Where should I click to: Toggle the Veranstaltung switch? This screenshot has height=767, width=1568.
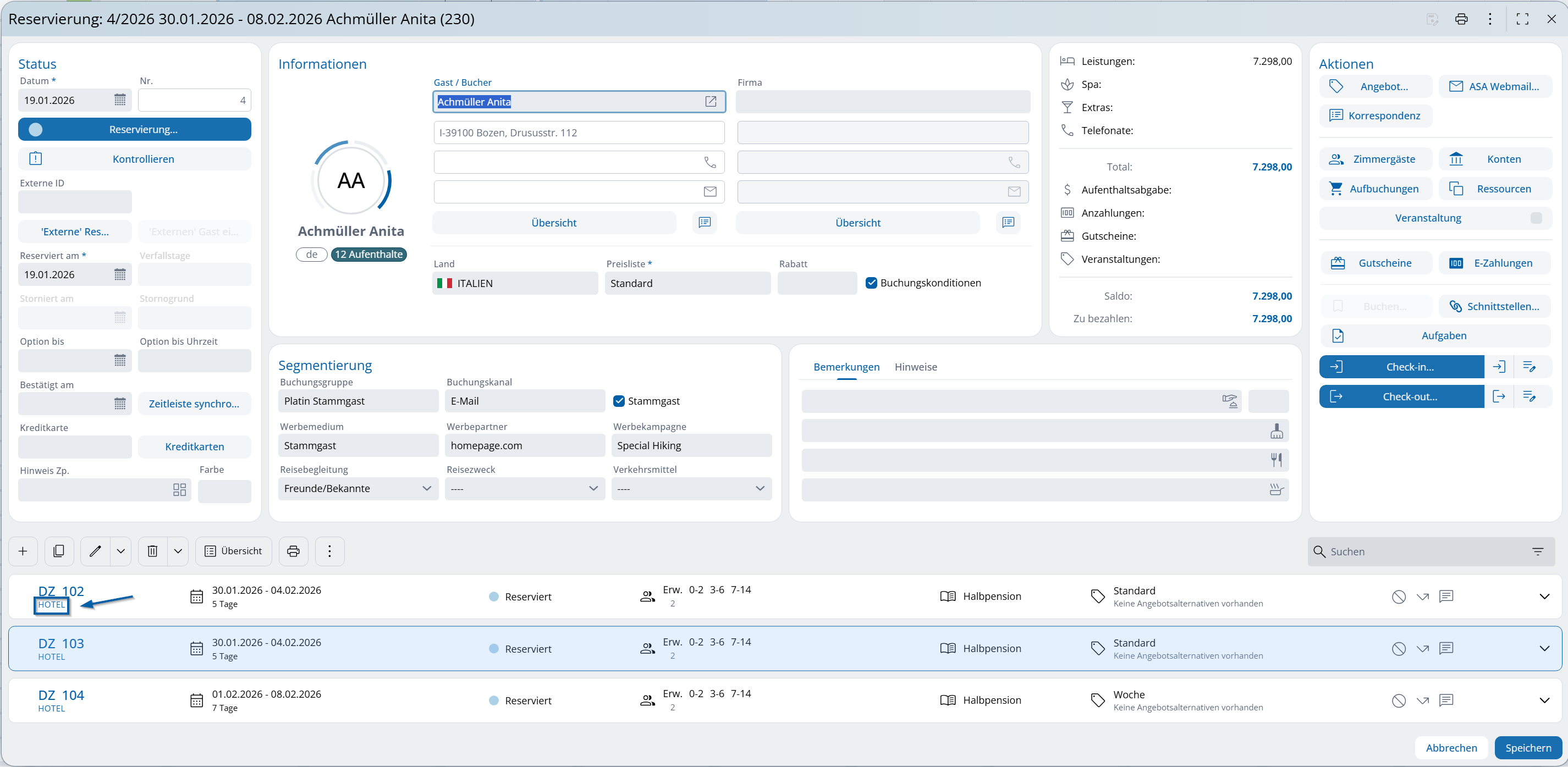pyautogui.click(x=1536, y=218)
